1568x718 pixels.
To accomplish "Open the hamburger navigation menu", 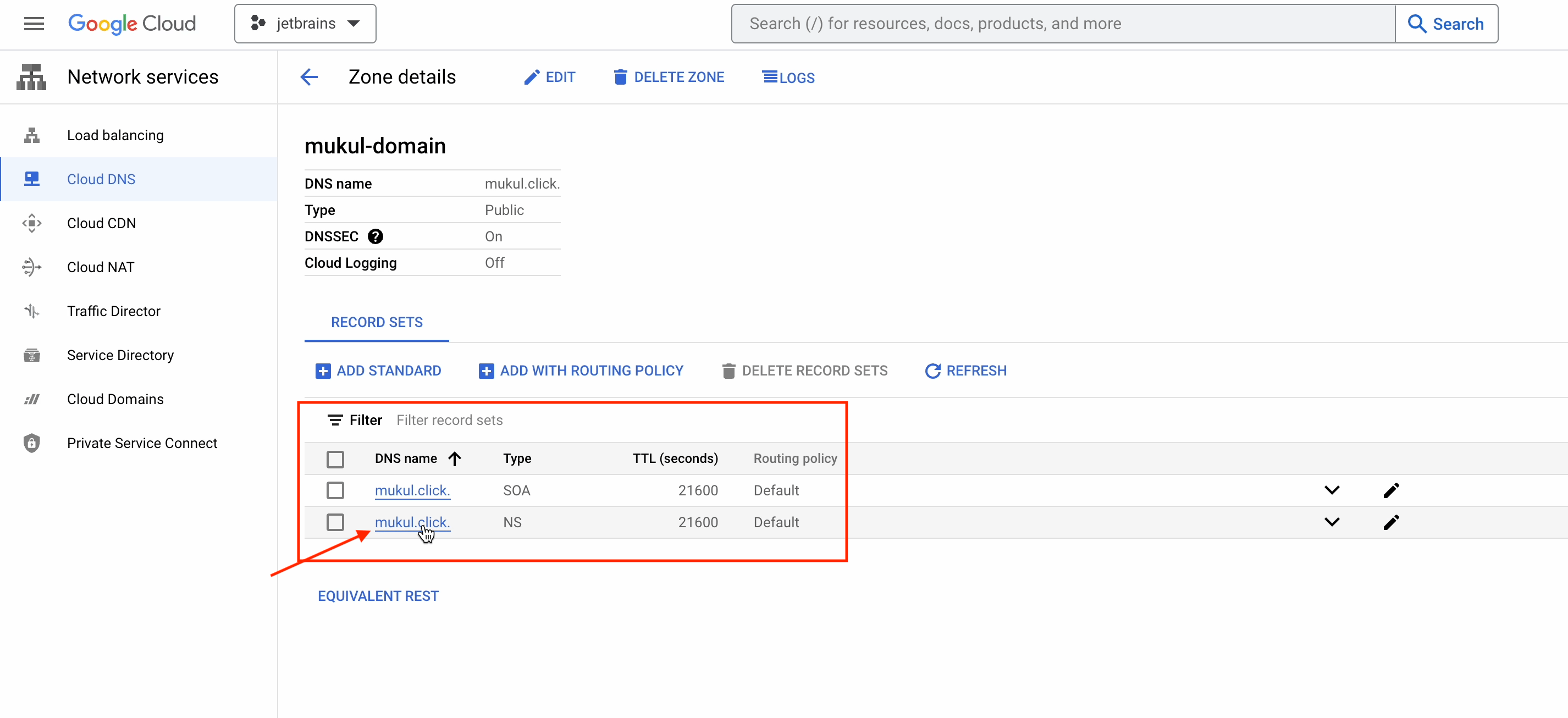I will (x=34, y=24).
